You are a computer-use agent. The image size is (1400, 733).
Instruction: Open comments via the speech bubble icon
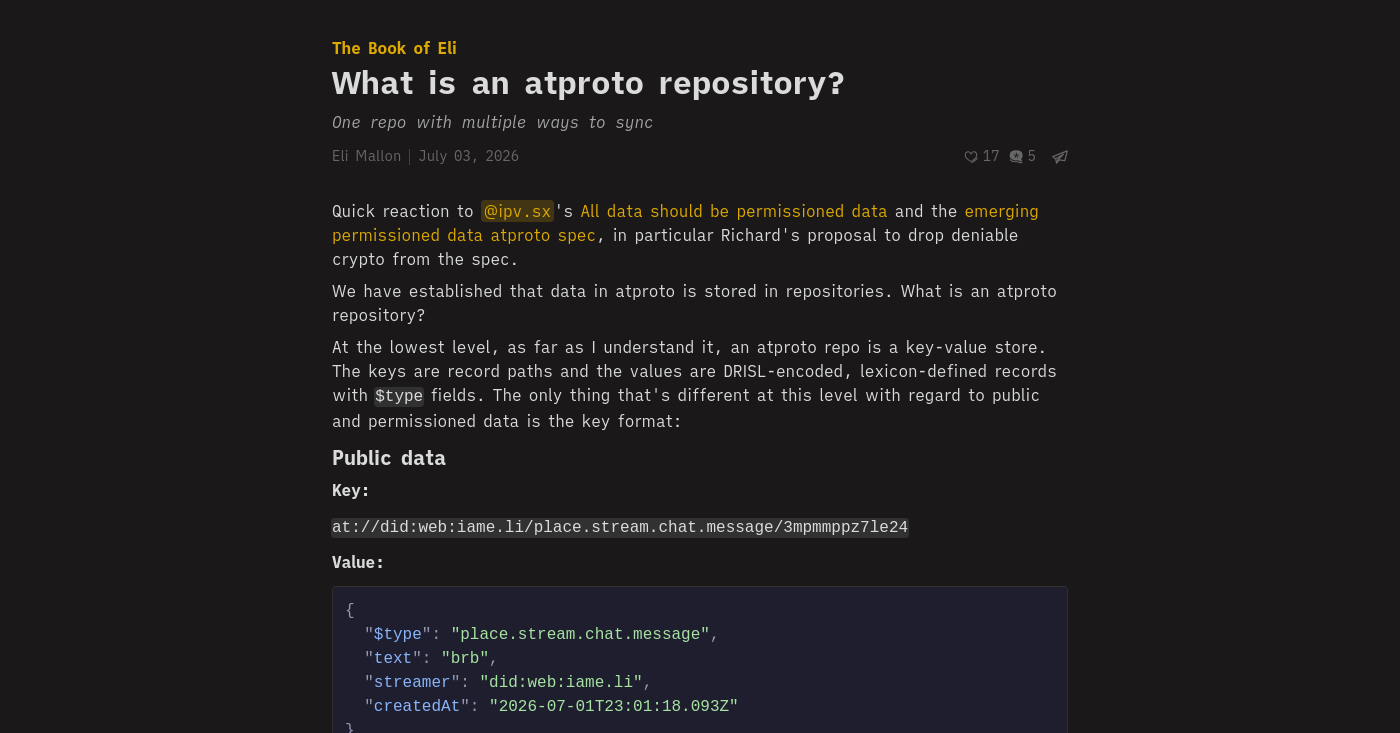click(1016, 157)
